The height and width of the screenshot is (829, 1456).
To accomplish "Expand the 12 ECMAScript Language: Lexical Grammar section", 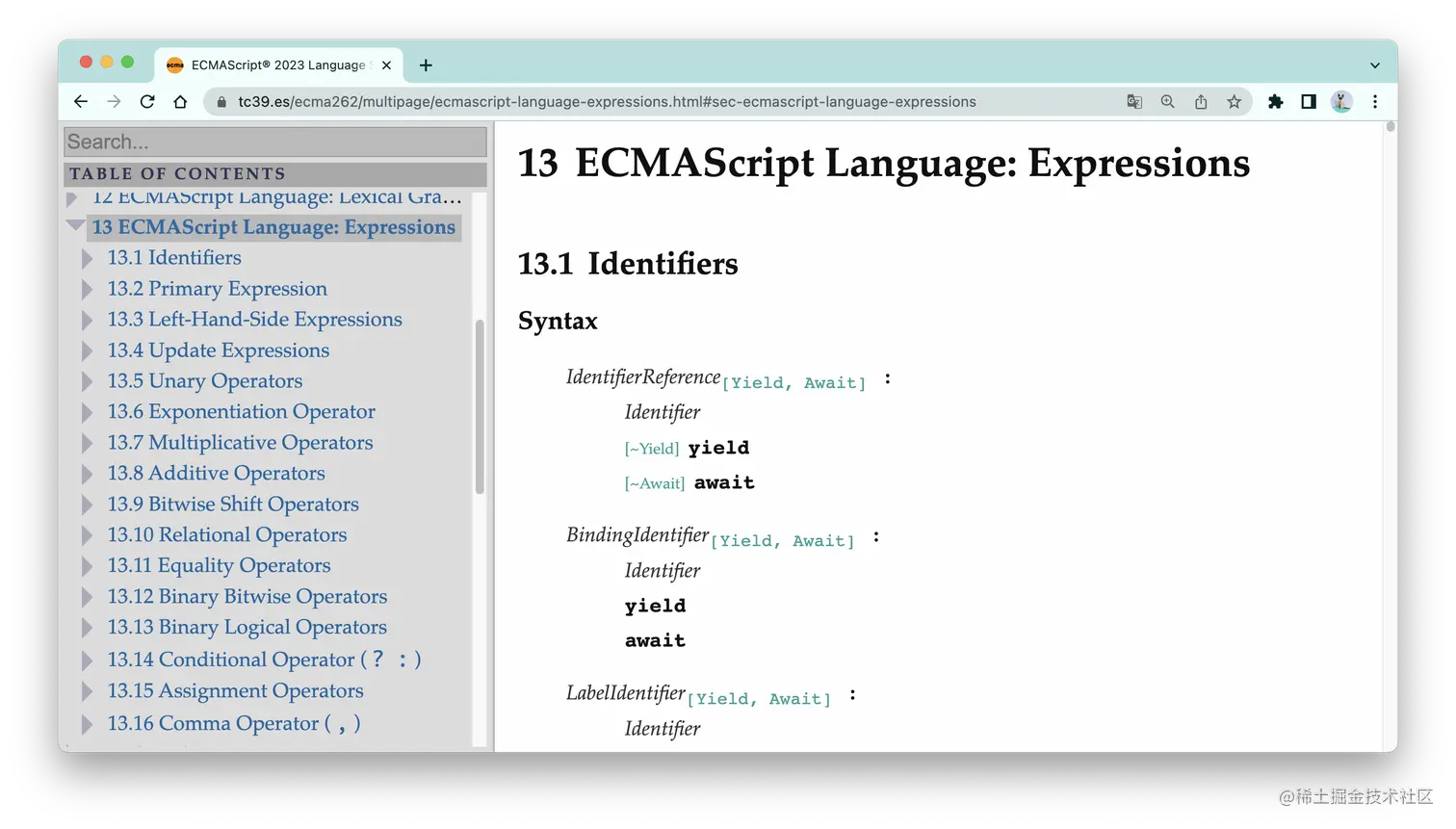I will 72,197.
